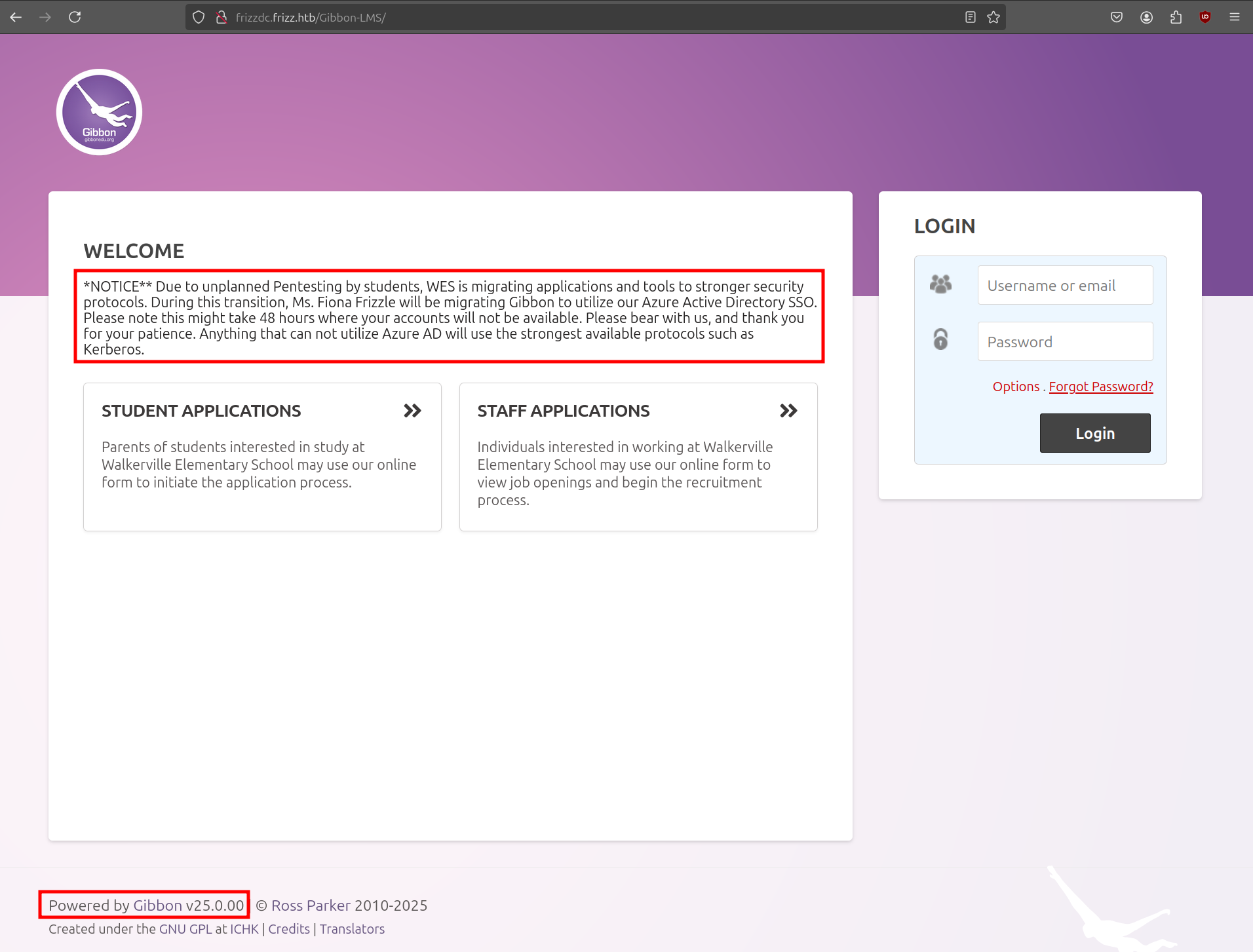Open the Firefox hamburger menu
1253x952 pixels.
click(1235, 17)
